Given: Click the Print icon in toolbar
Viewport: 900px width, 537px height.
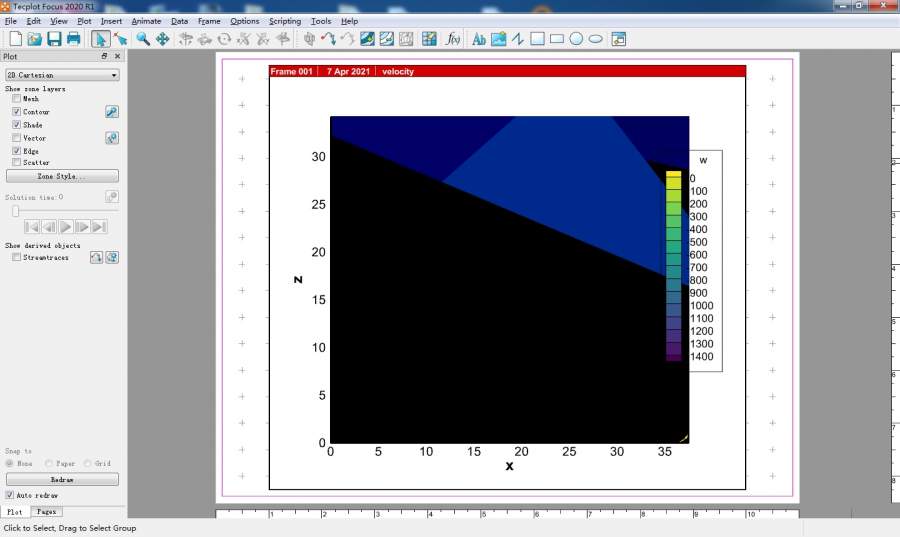Looking at the screenshot, I should [x=73, y=39].
